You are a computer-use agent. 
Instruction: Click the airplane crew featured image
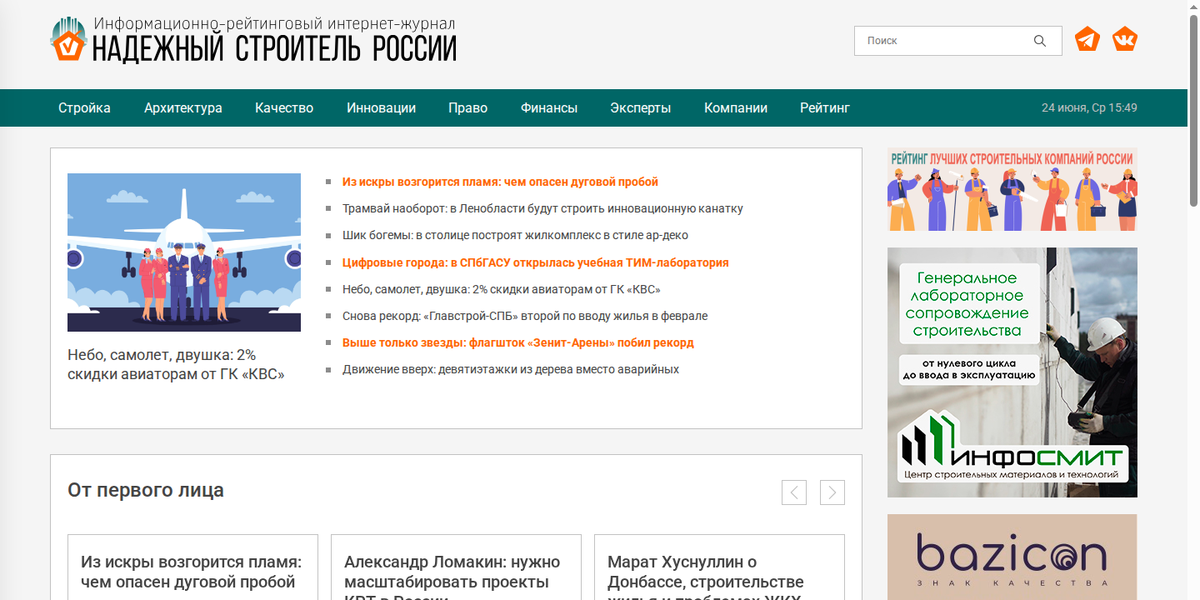(184, 252)
